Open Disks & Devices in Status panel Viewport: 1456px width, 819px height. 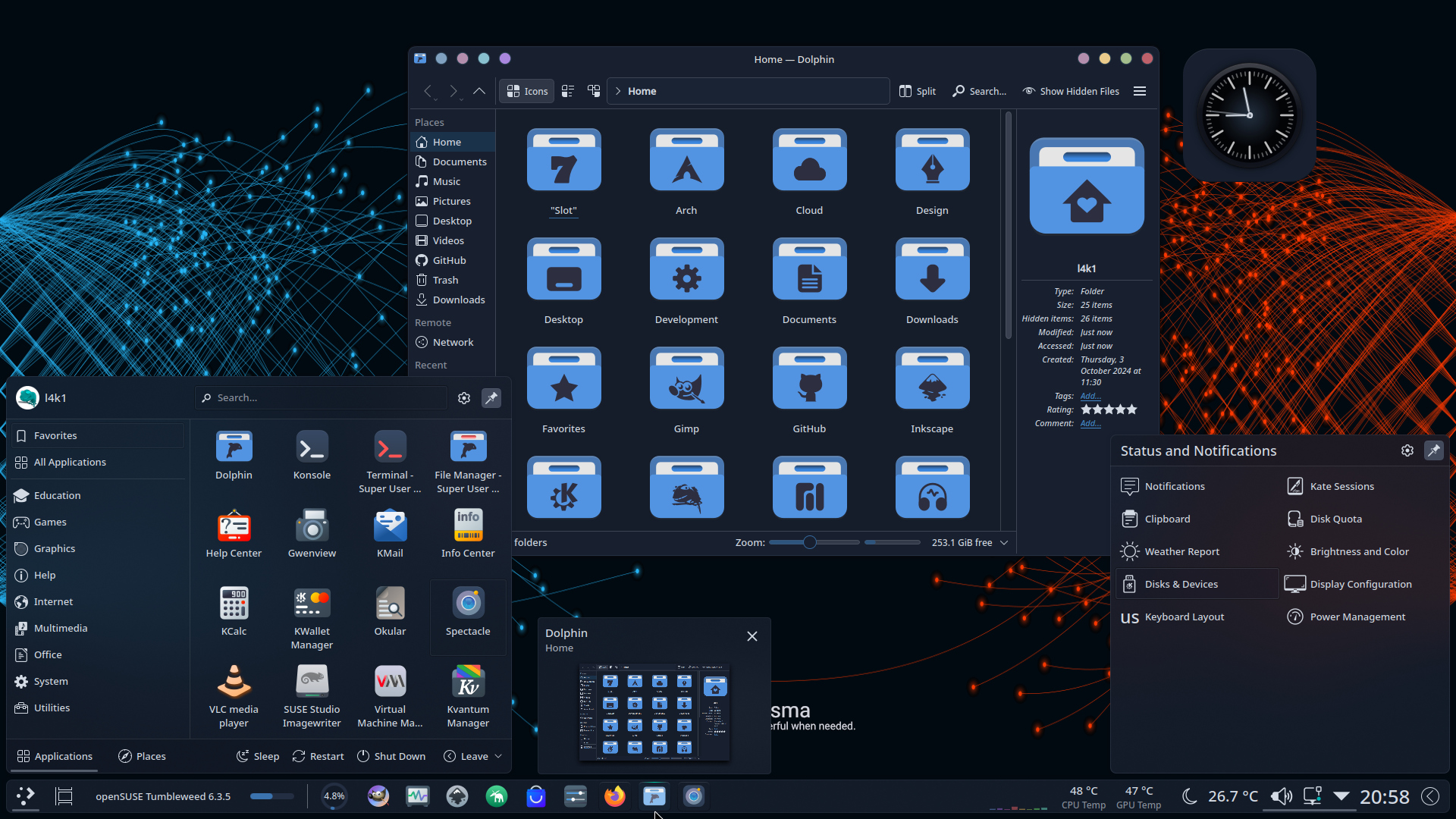pos(1197,584)
